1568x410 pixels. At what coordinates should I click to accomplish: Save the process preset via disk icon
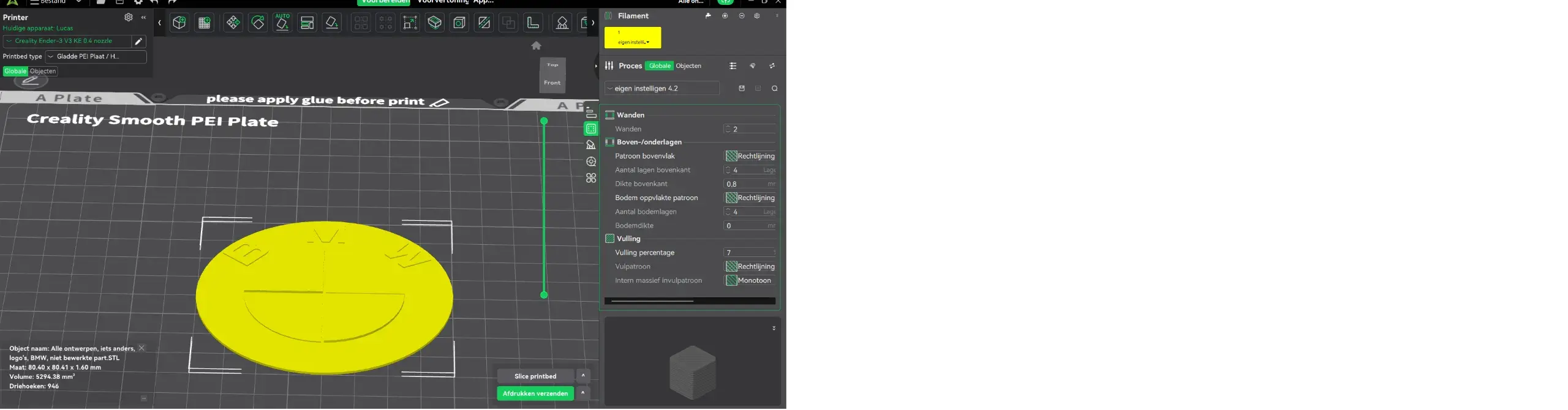[x=741, y=89]
